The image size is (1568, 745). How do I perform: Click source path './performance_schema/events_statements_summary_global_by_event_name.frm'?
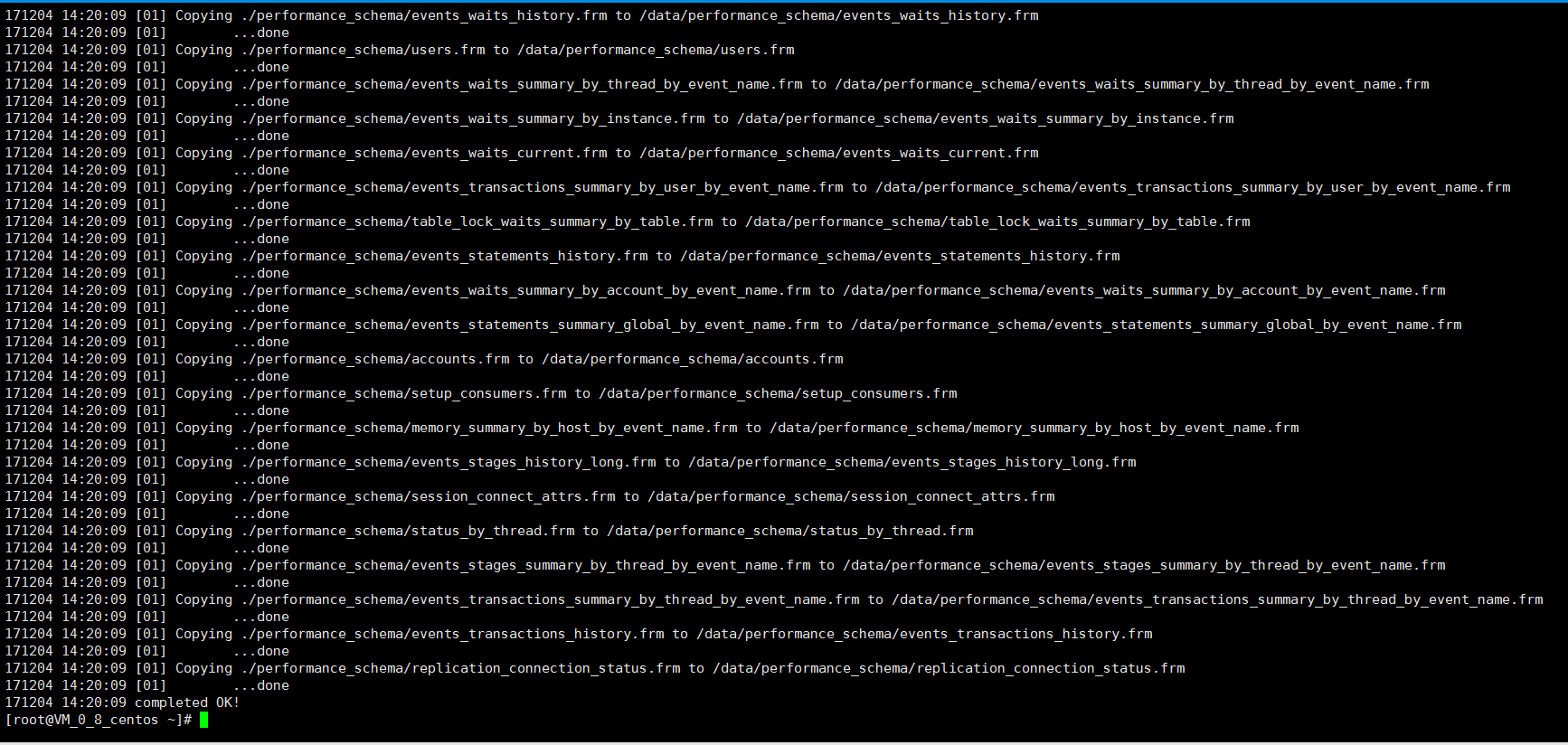pyautogui.click(x=530, y=325)
